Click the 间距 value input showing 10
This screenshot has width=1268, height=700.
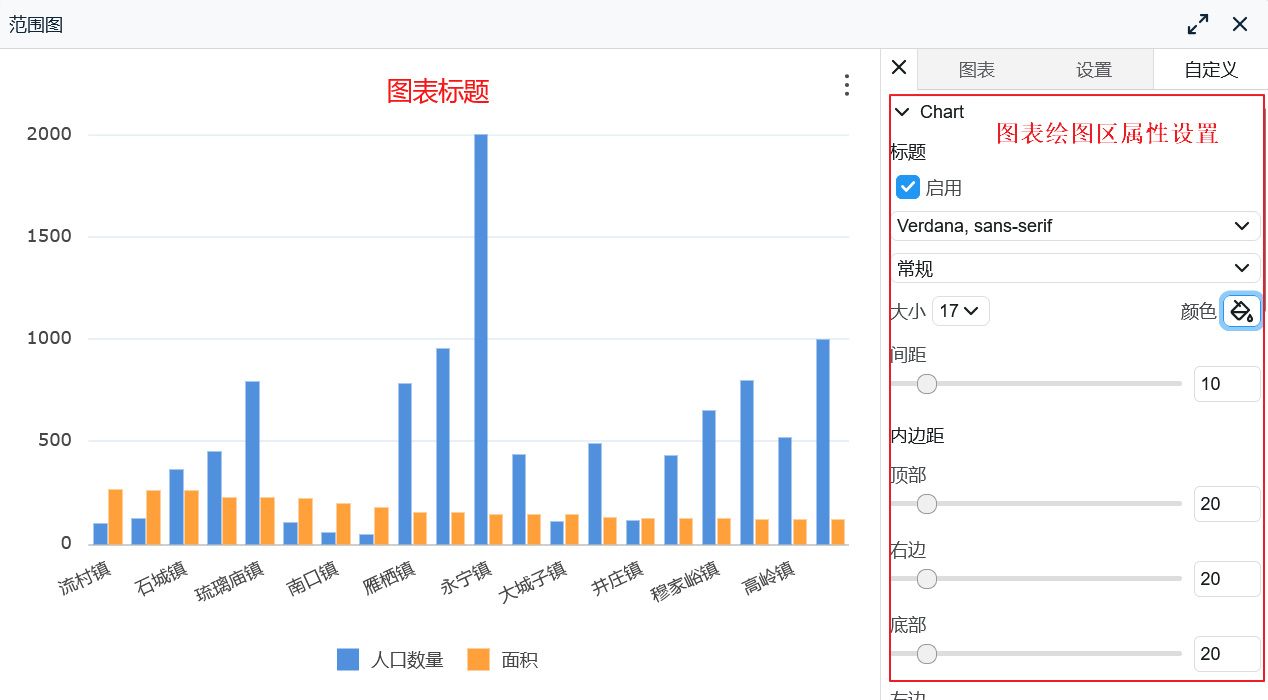[1227, 383]
